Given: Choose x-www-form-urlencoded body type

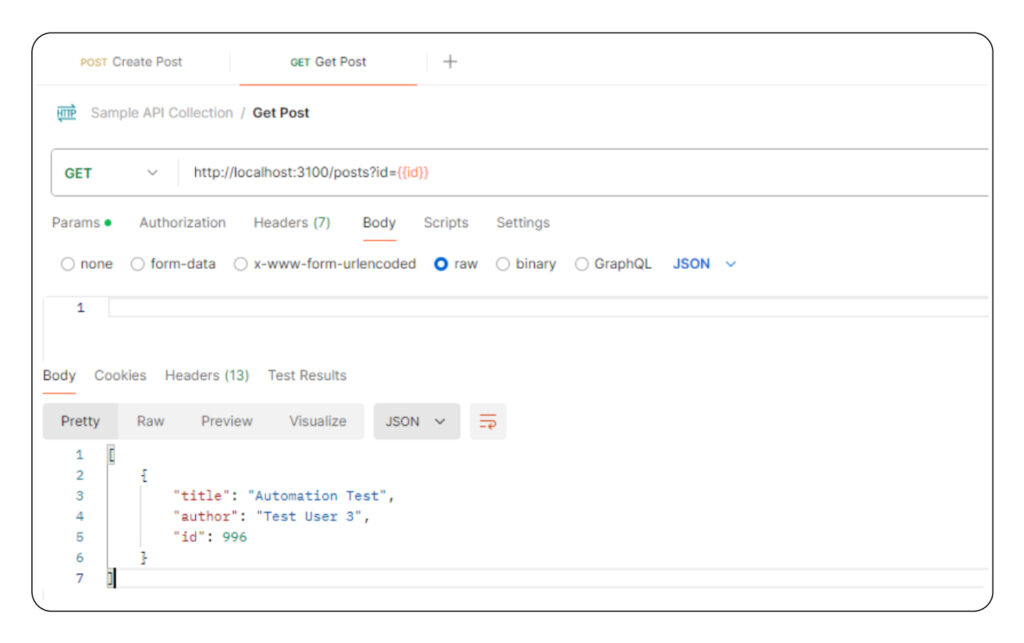Looking at the screenshot, I should 240,264.
